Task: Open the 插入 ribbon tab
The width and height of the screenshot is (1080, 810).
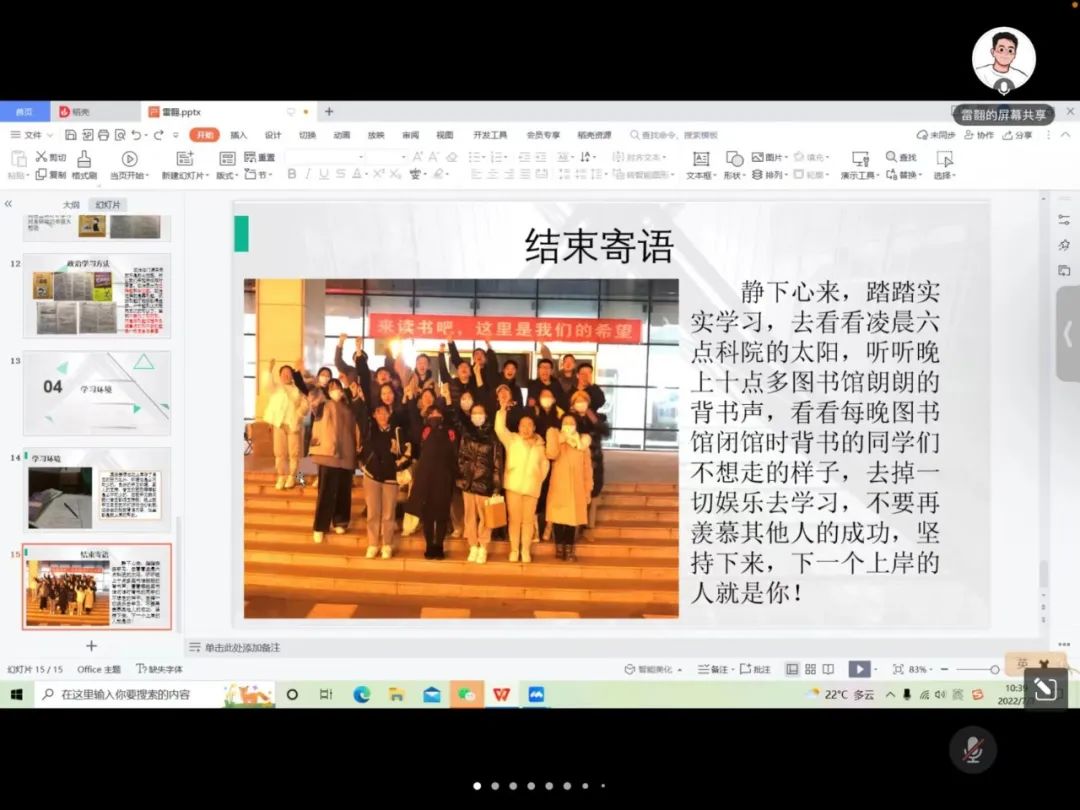Action: pos(238,135)
